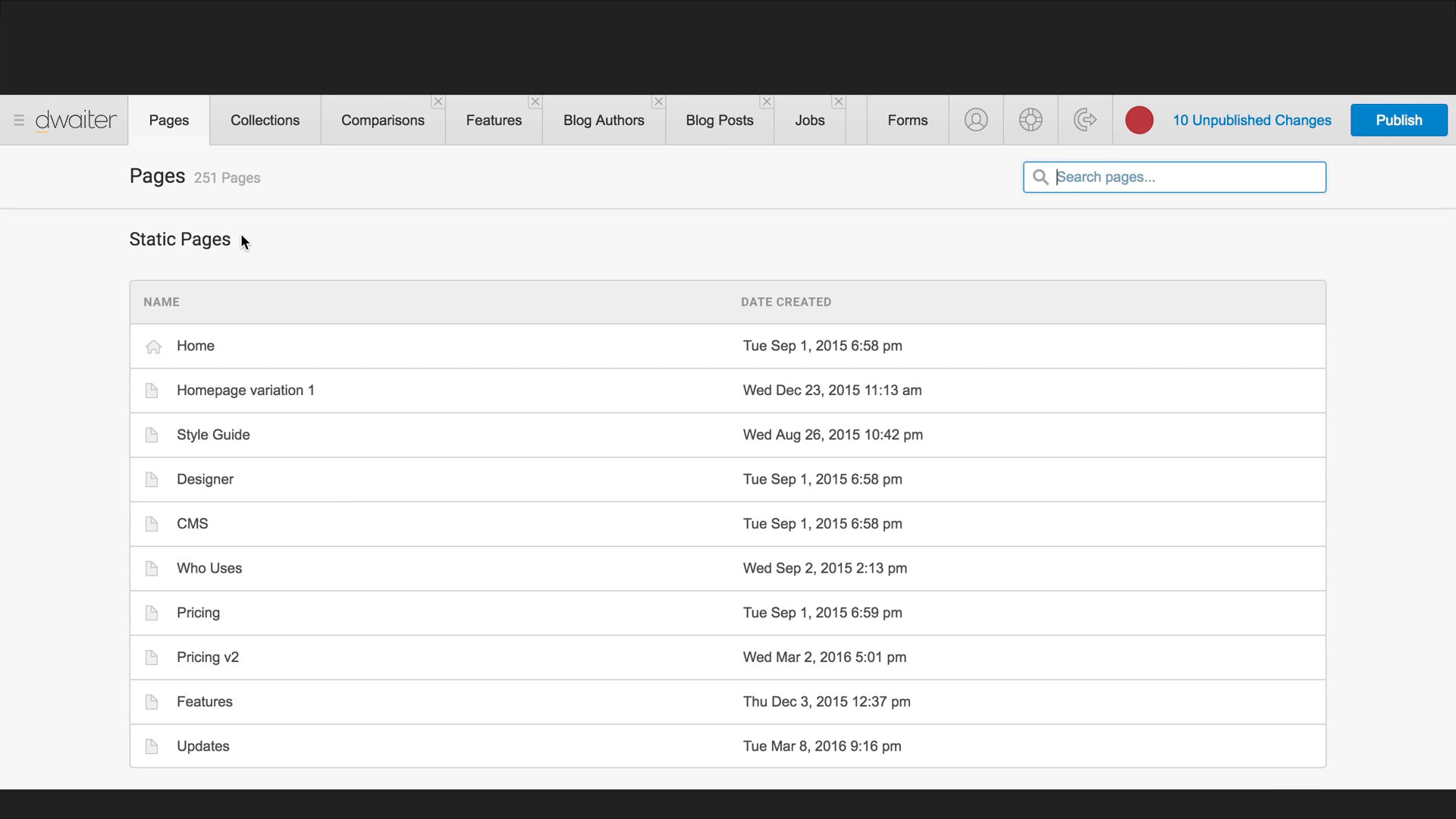1456x819 pixels.
Task: Click the Static Pages heading
Action: click(x=180, y=240)
